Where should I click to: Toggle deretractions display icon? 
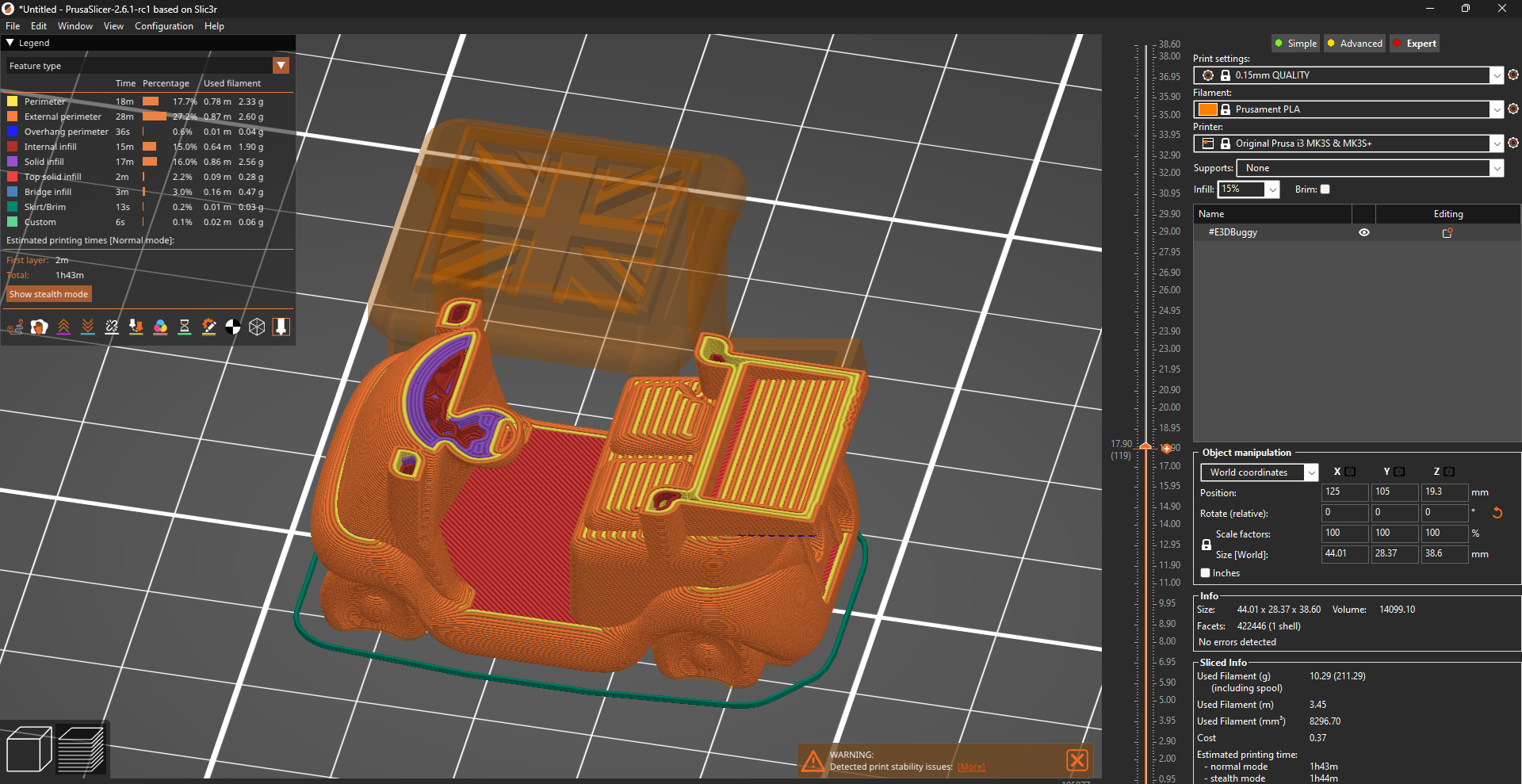click(x=87, y=326)
